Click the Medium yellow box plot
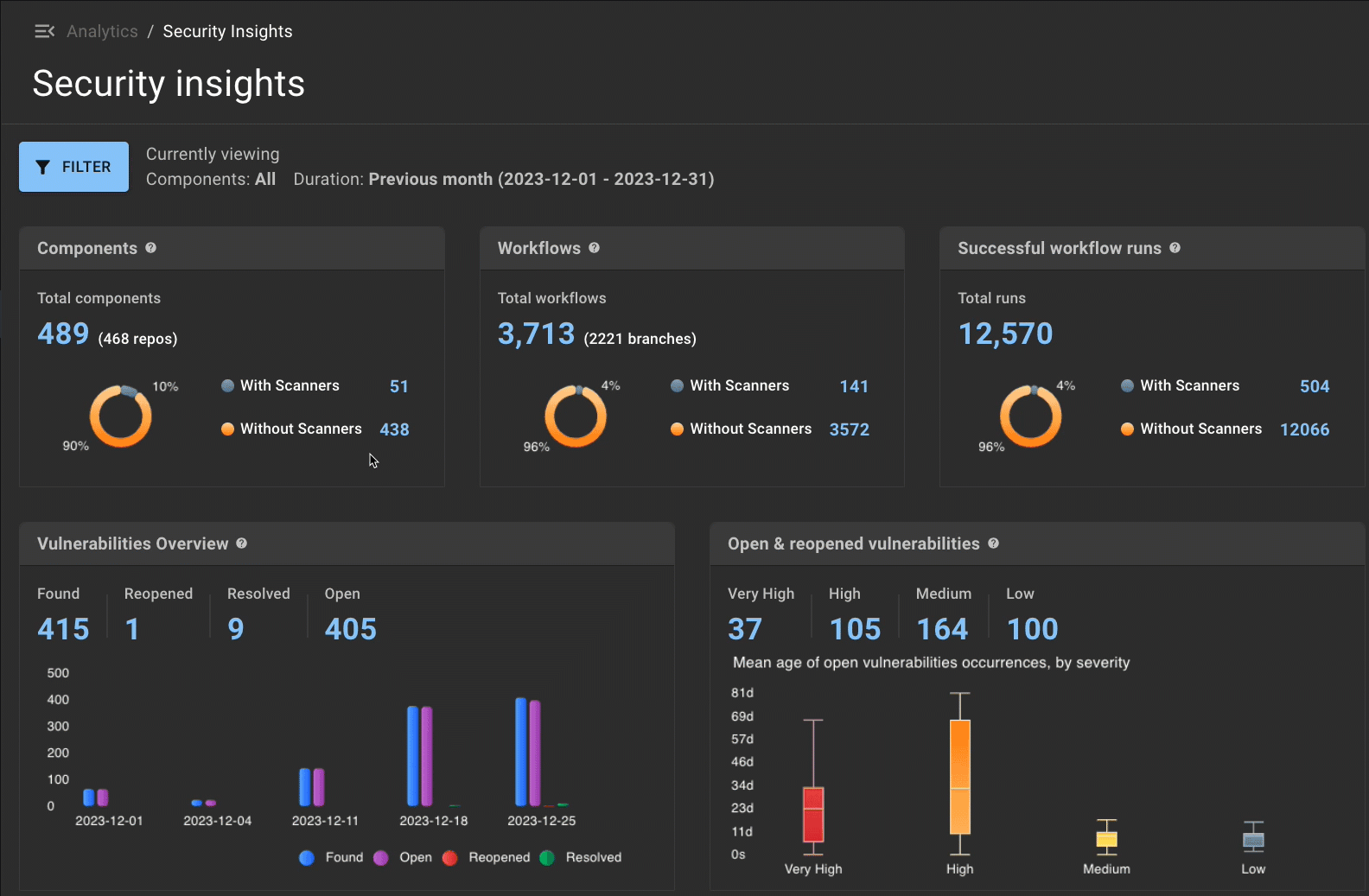The height and width of the screenshot is (896, 1369). point(1107,837)
